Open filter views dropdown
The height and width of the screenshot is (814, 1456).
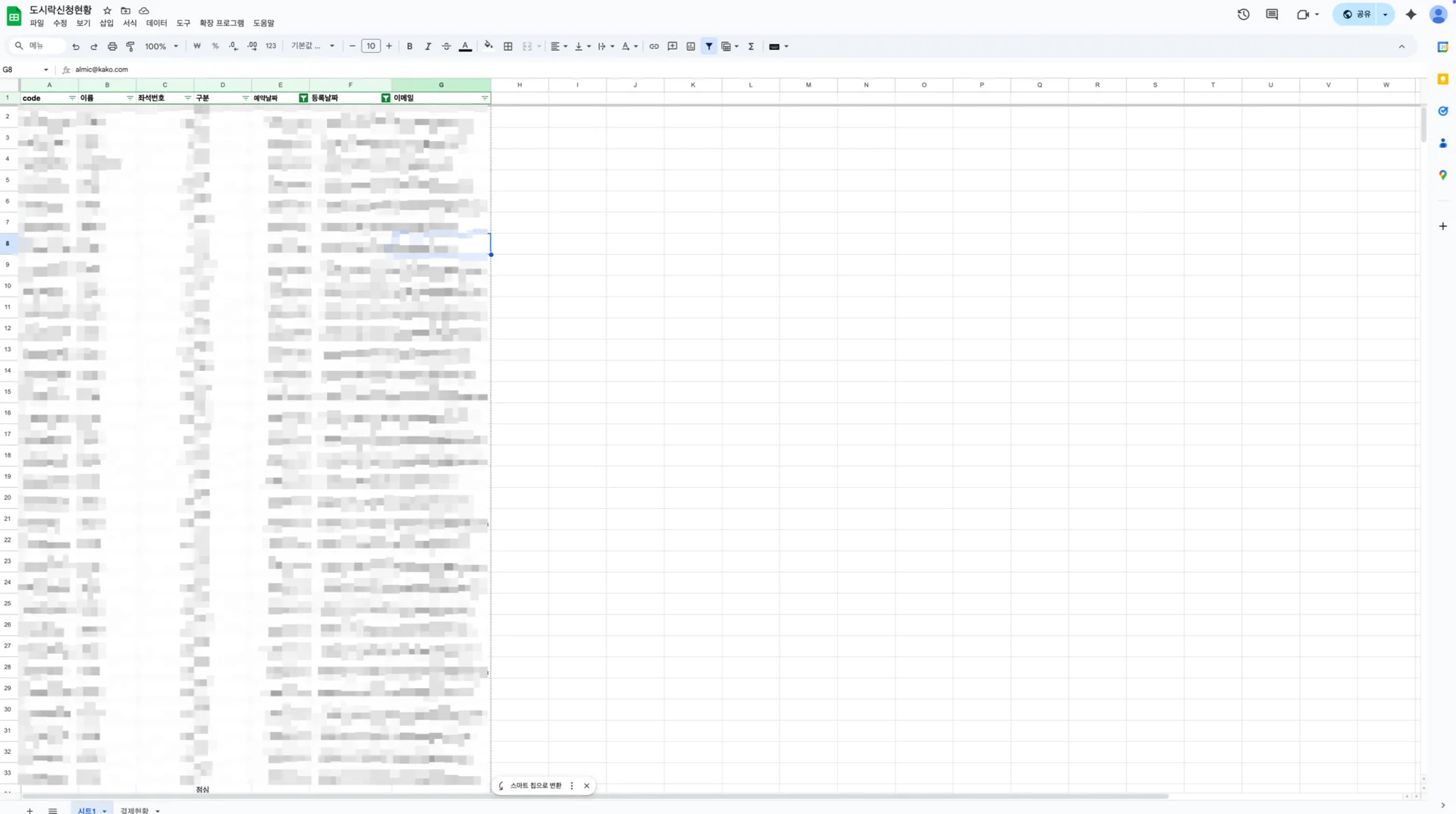[730, 46]
